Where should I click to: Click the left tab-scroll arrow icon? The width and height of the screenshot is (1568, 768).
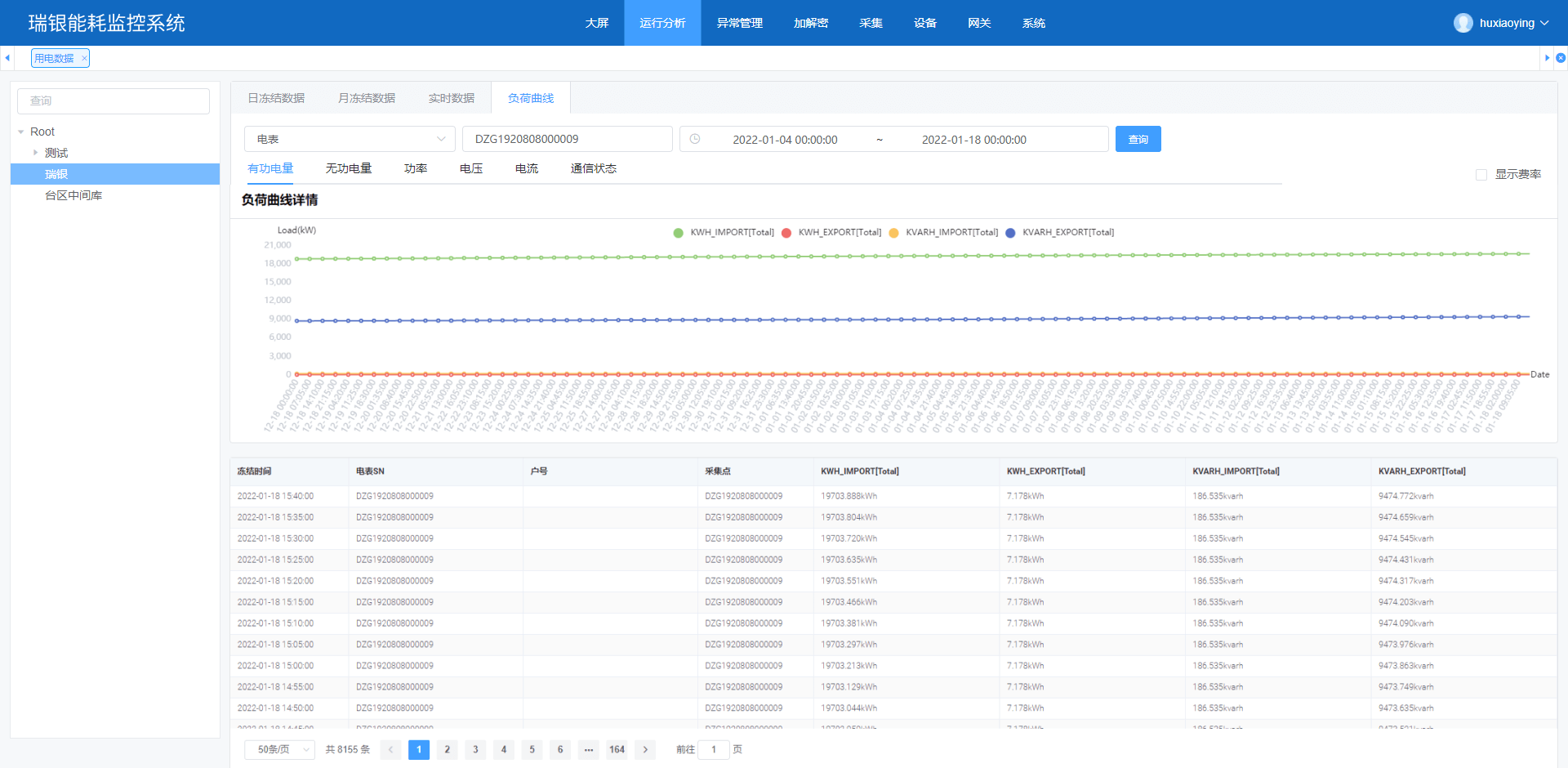(7, 58)
